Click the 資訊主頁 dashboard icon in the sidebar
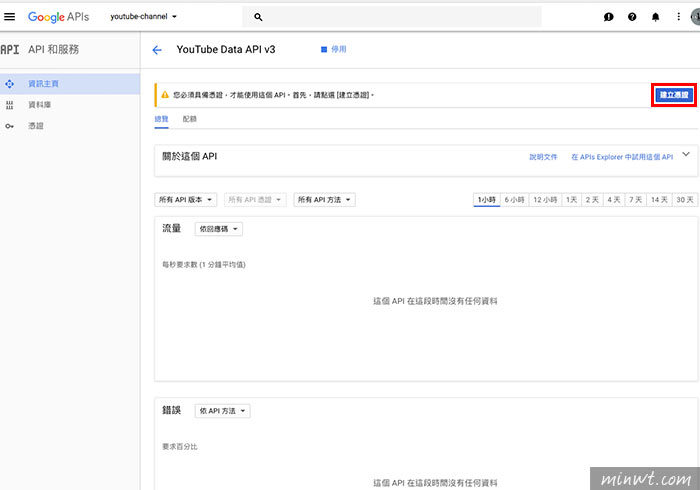This screenshot has height=490, width=700. tap(9, 84)
